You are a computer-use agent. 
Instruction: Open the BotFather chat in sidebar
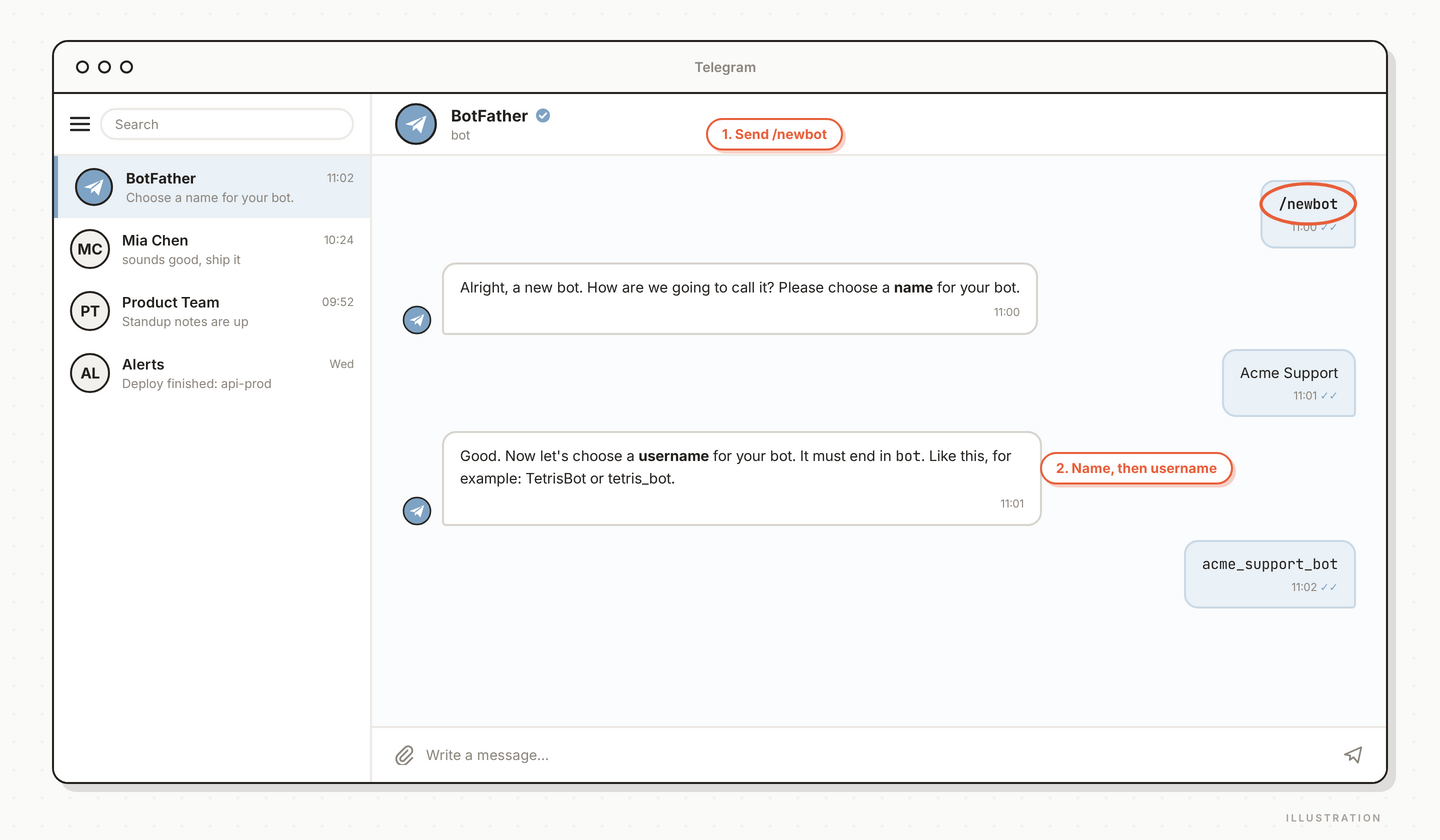(212, 187)
